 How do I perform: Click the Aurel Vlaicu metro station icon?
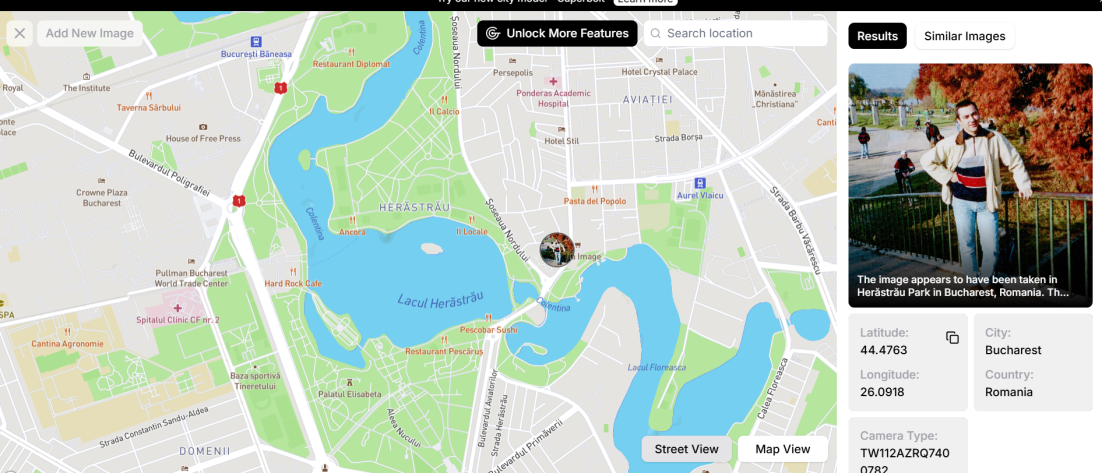pos(699,183)
